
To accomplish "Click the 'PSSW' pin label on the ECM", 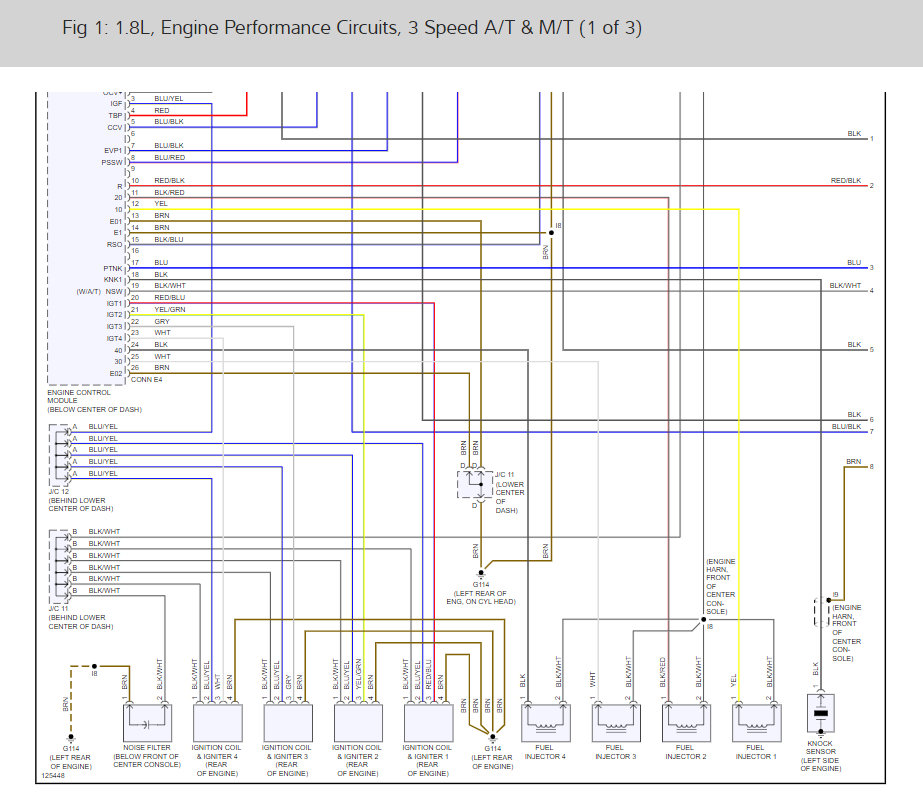I will (112, 162).
